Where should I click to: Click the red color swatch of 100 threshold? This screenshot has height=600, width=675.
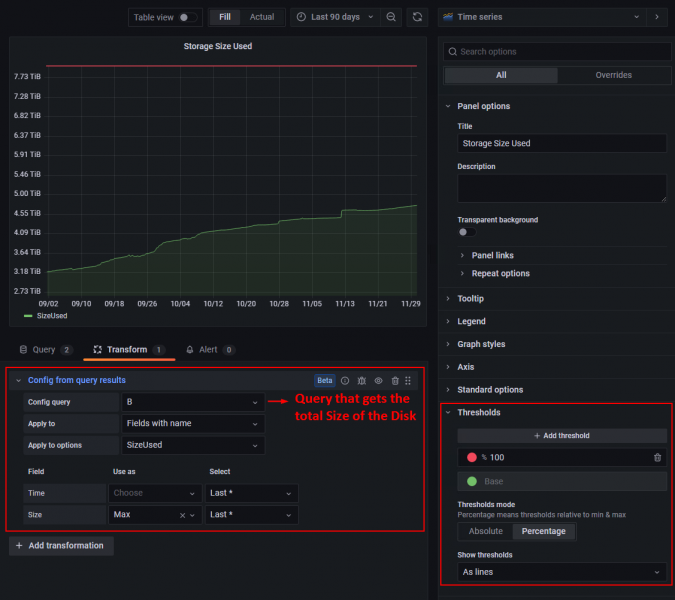[472, 458]
